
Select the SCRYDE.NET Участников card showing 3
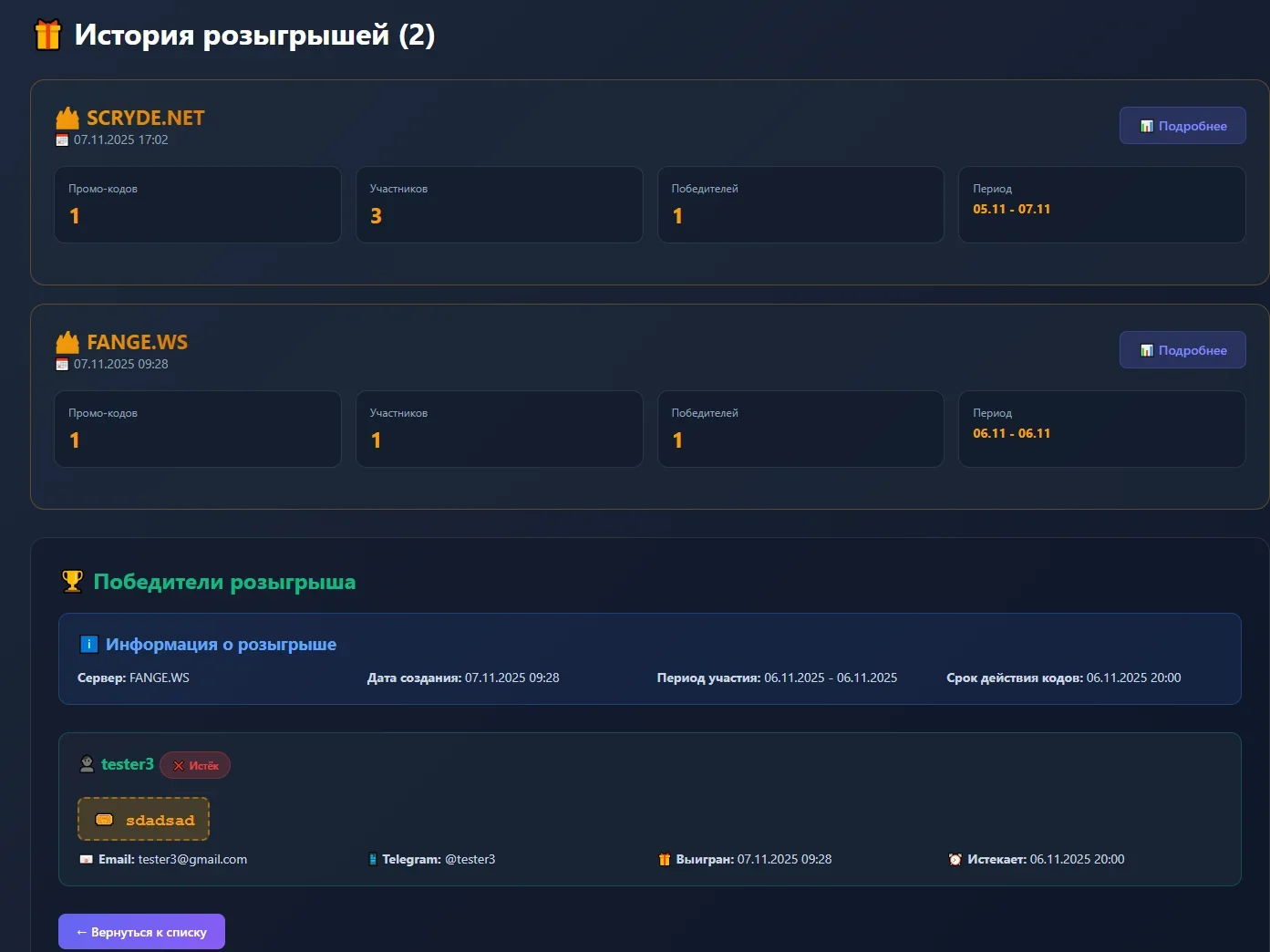499,205
